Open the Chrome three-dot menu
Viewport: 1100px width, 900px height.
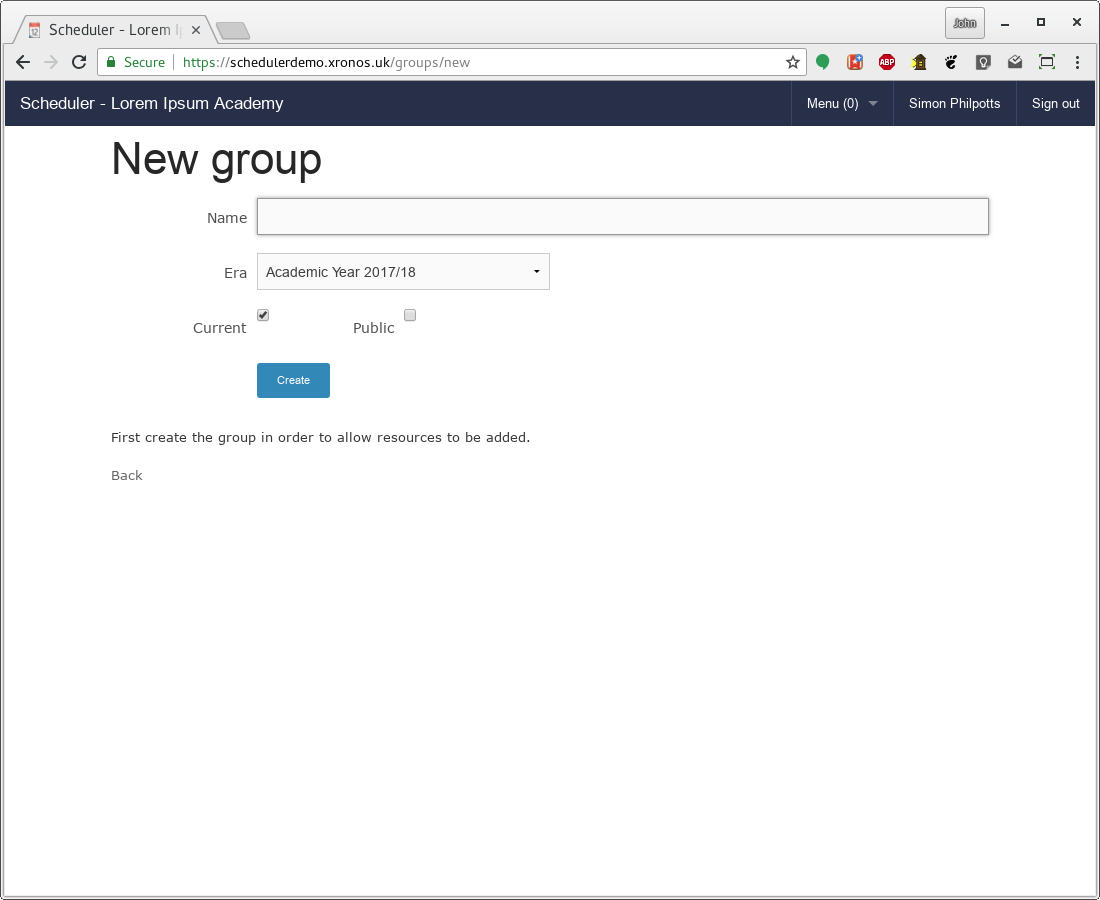click(x=1078, y=62)
